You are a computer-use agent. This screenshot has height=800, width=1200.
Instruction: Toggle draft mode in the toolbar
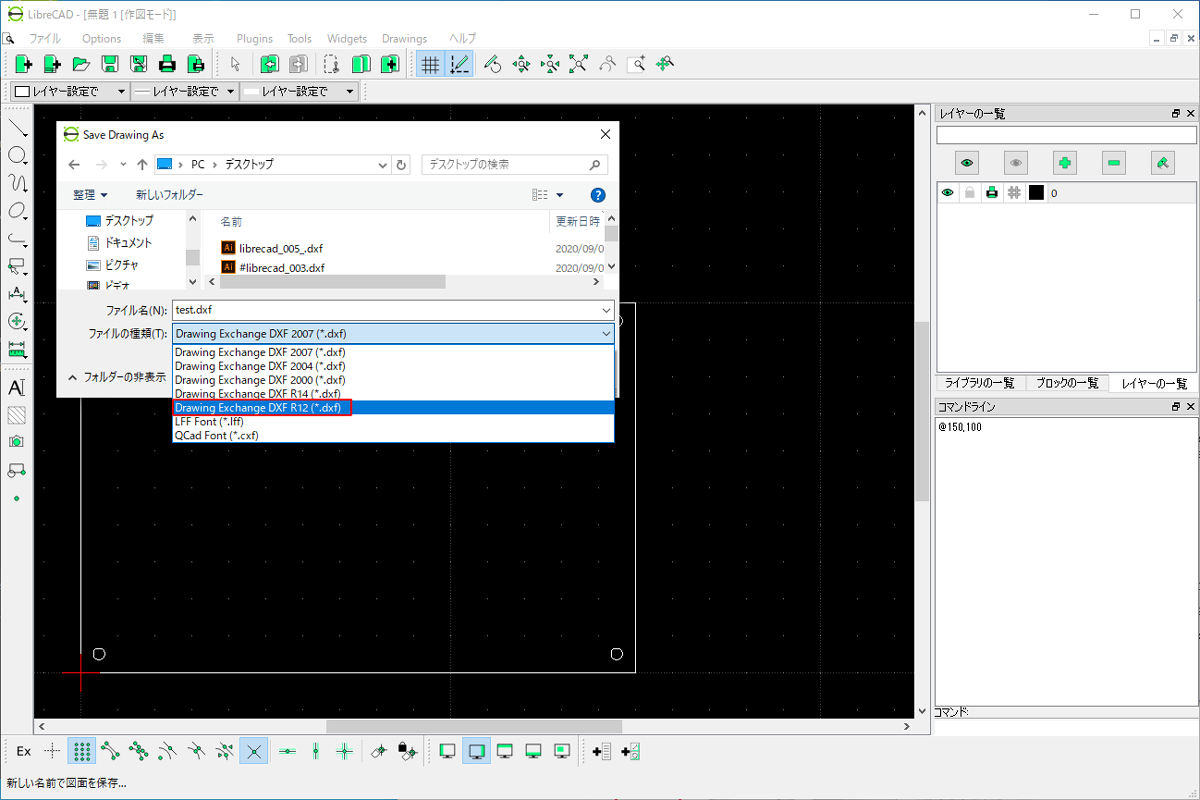point(459,64)
